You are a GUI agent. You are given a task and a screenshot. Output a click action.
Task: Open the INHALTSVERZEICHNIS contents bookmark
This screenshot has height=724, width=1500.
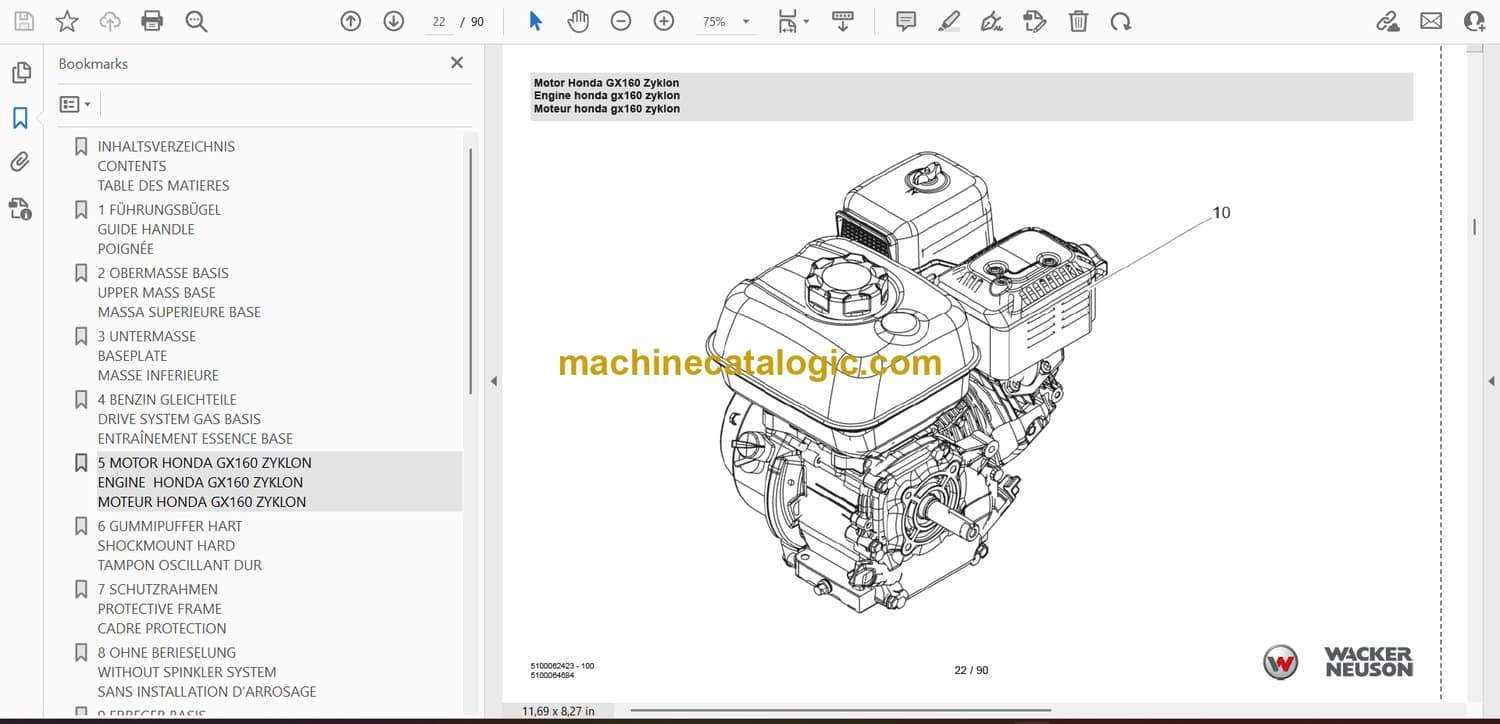pos(166,147)
